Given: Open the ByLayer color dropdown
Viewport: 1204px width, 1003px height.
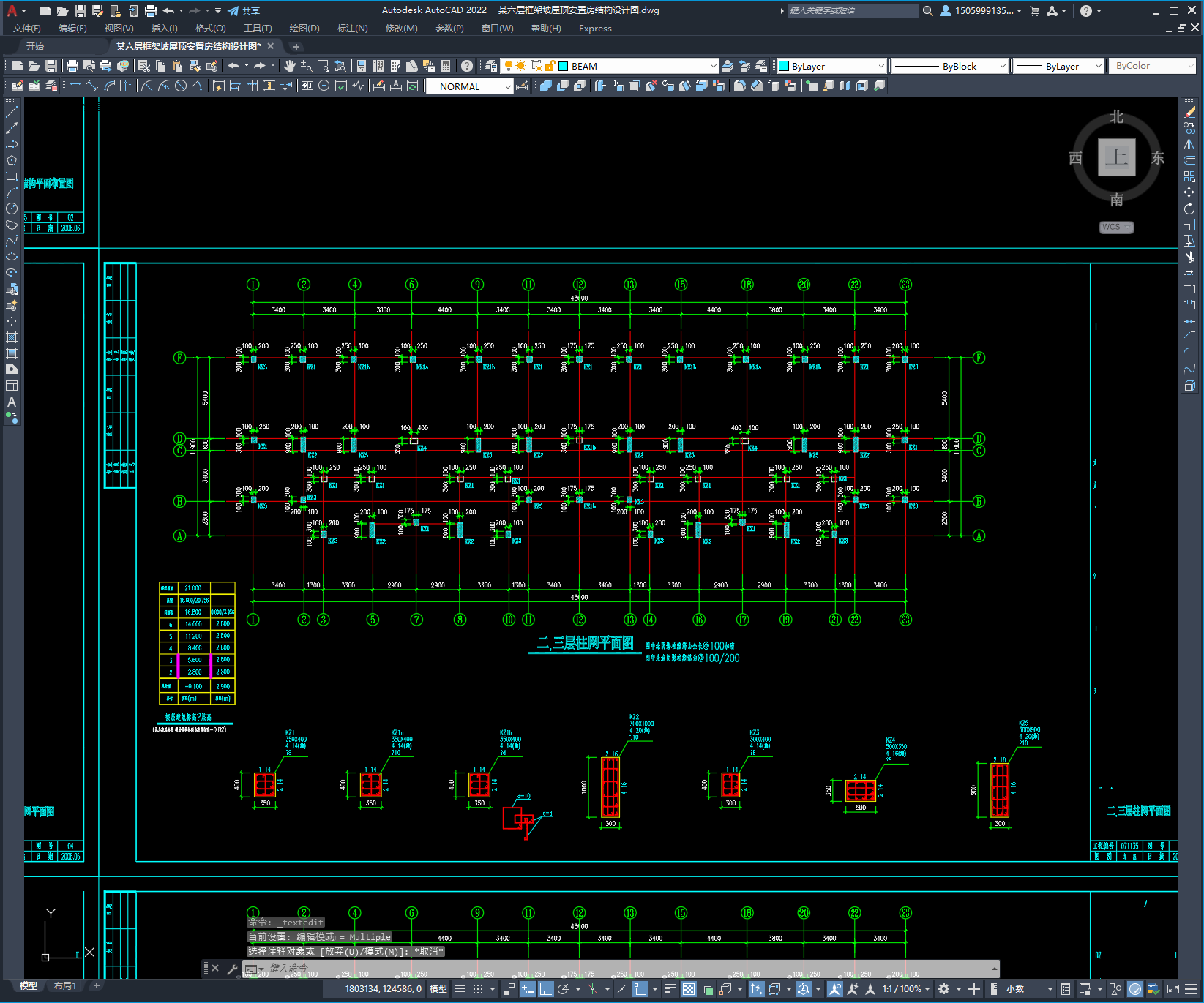Looking at the screenshot, I should 880,66.
